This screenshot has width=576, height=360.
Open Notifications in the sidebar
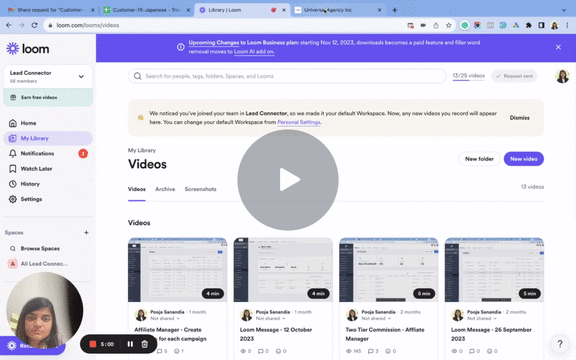37,154
